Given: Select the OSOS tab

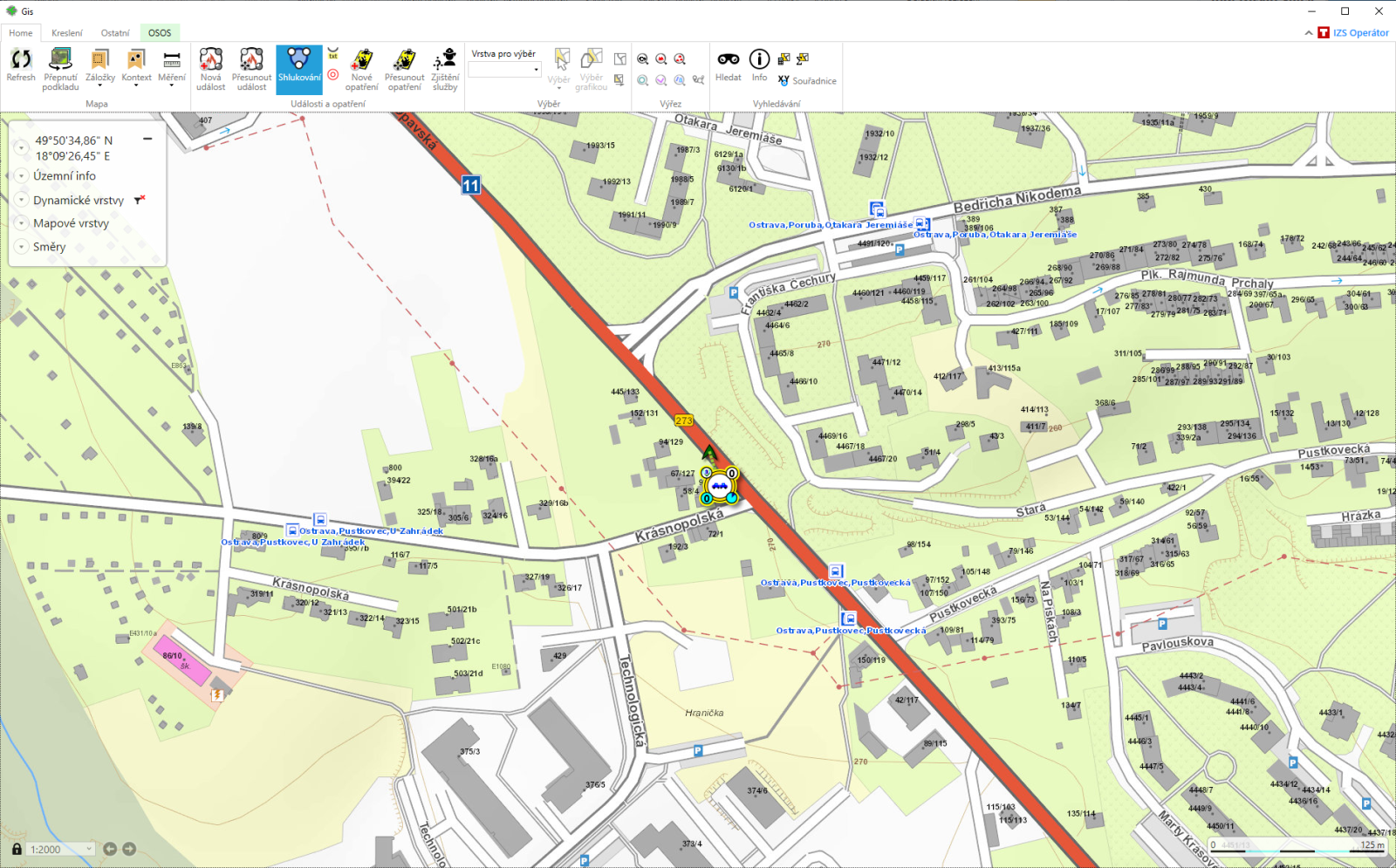Looking at the screenshot, I should point(160,33).
